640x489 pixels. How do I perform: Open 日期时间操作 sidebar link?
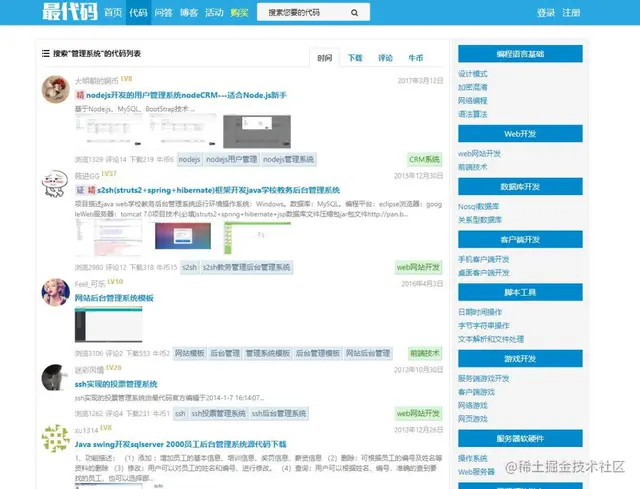(480, 312)
